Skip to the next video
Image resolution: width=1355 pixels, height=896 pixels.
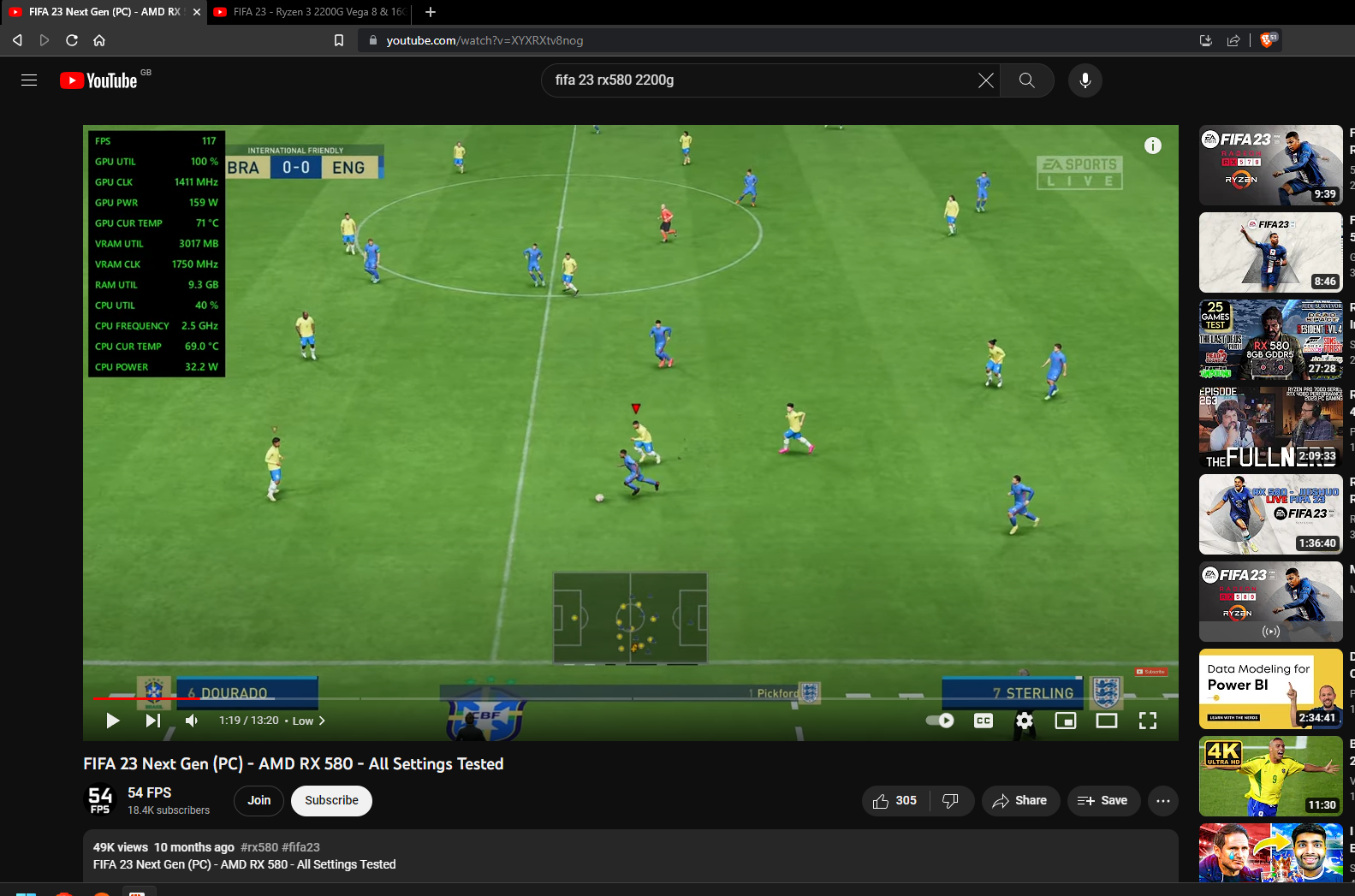point(152,721)
